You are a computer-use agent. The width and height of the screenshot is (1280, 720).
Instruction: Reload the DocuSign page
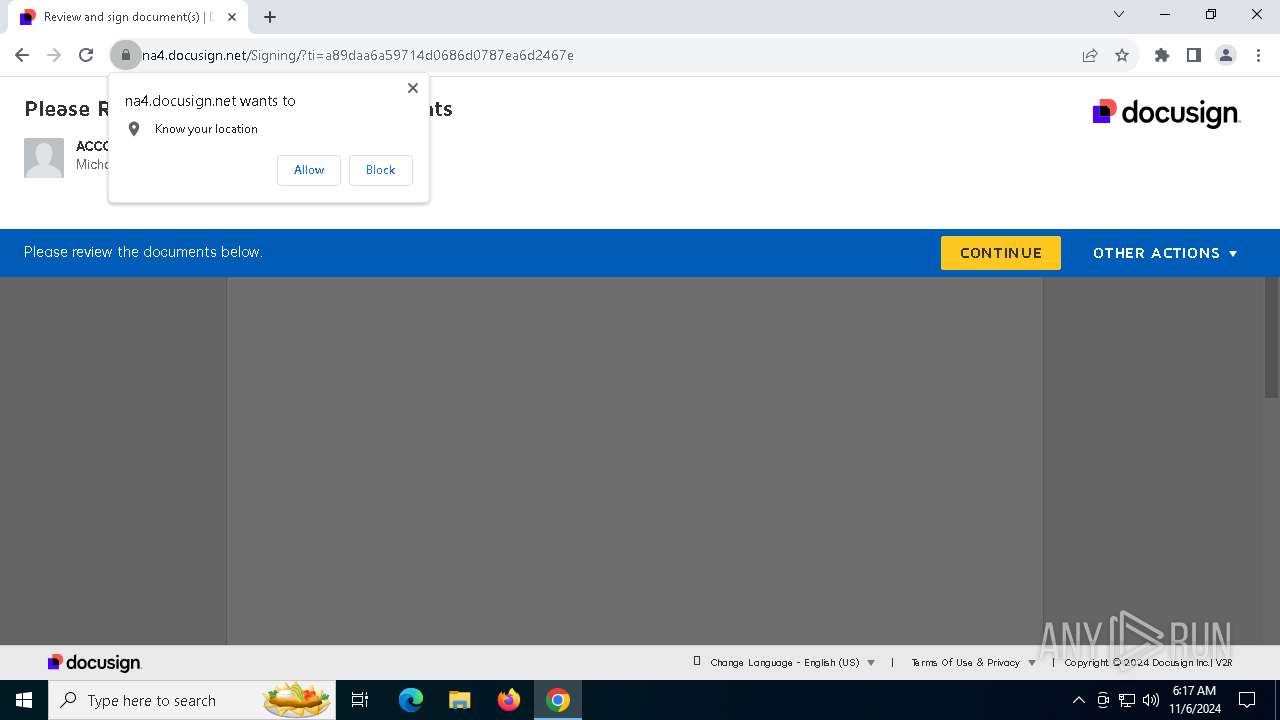tap(86, 55)
